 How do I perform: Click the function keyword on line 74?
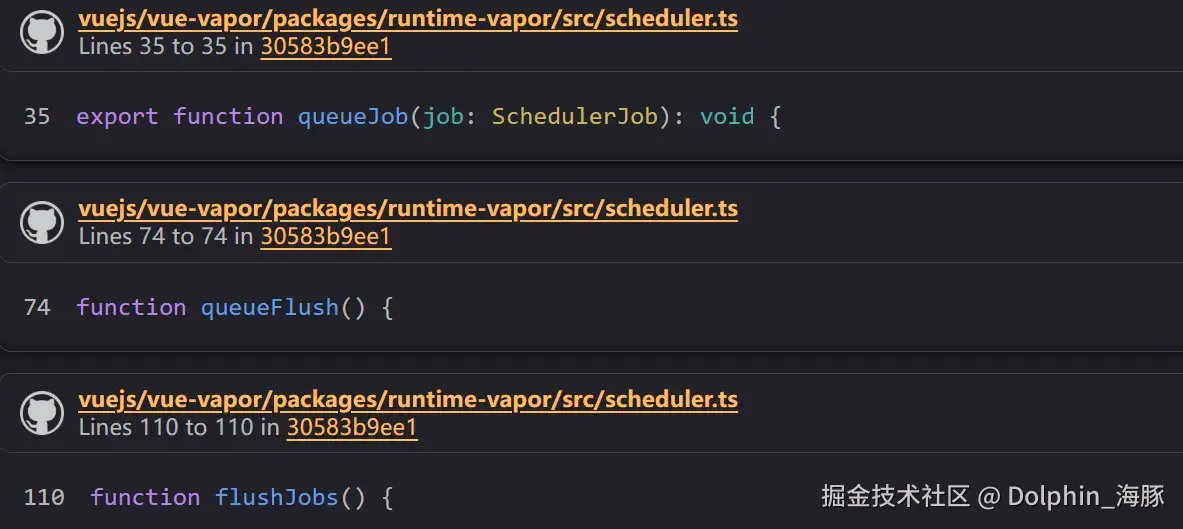(131, 307)
